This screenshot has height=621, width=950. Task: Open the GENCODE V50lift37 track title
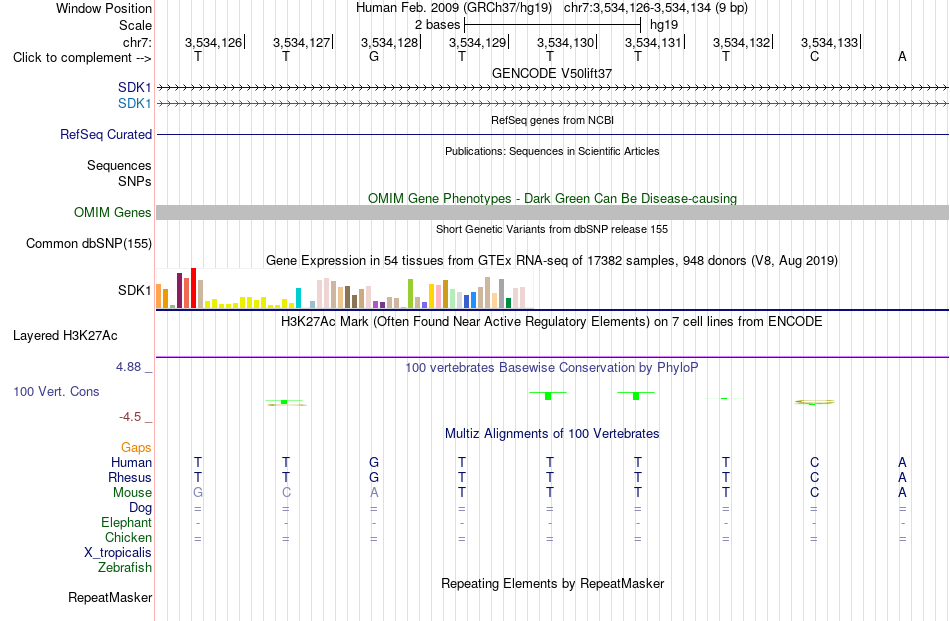[552, 73]
